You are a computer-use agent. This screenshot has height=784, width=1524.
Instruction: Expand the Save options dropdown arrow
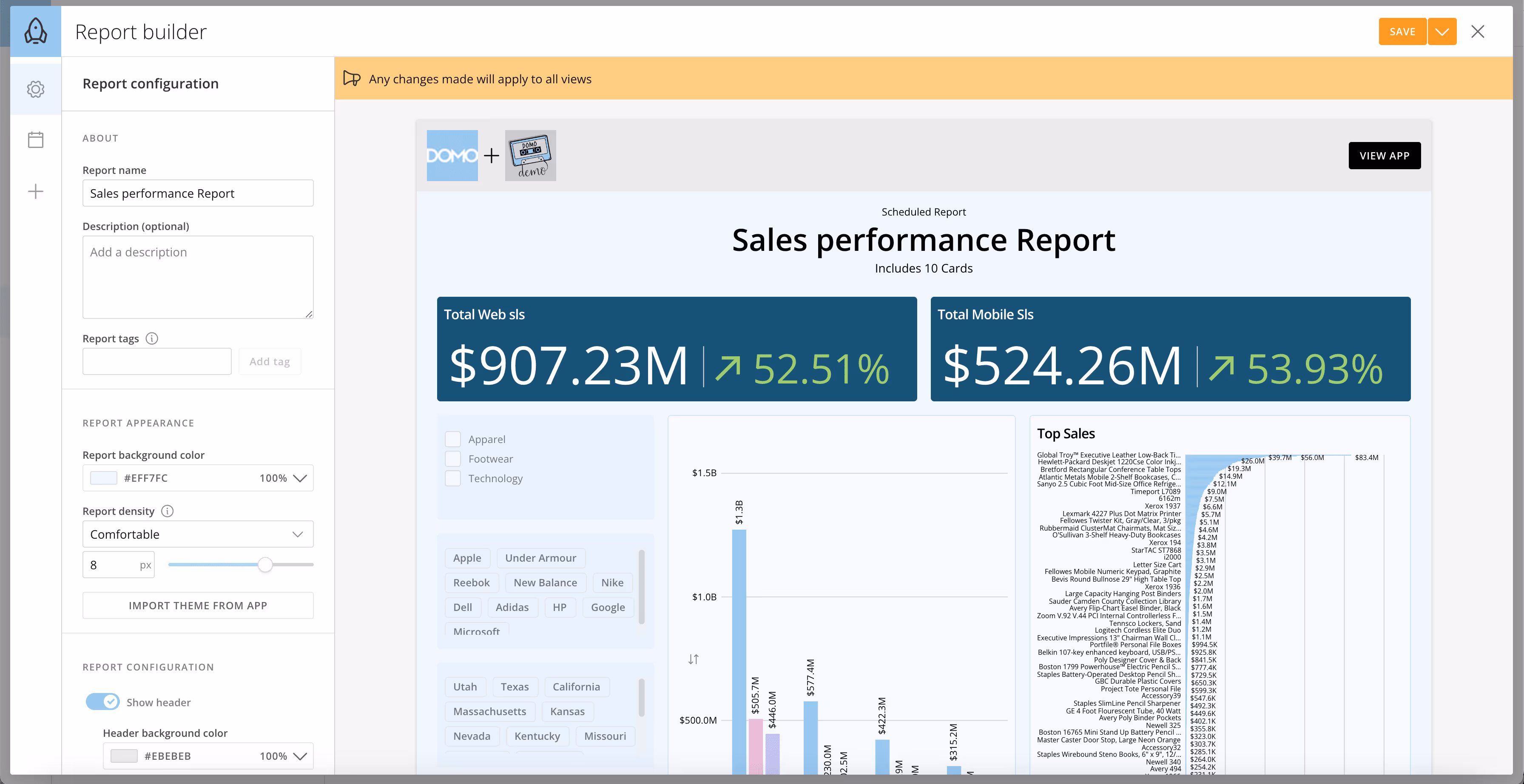tap(1442, 31)
